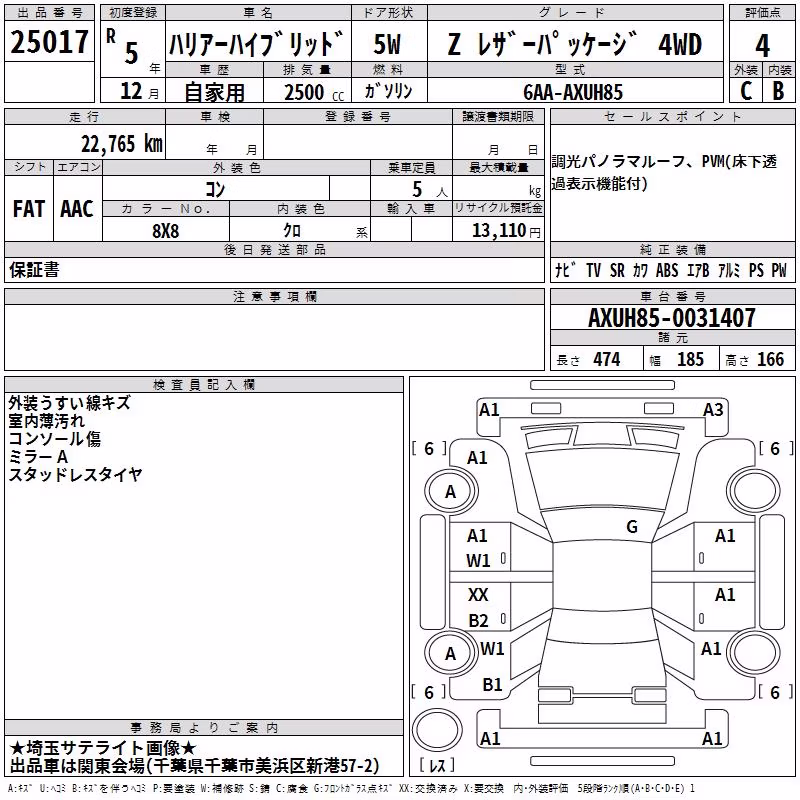The width and height of the screenshot is (800, 800).
Task: Select the grade Z レザーパッケージ 4WD
Action: click(x=575, y=44)
